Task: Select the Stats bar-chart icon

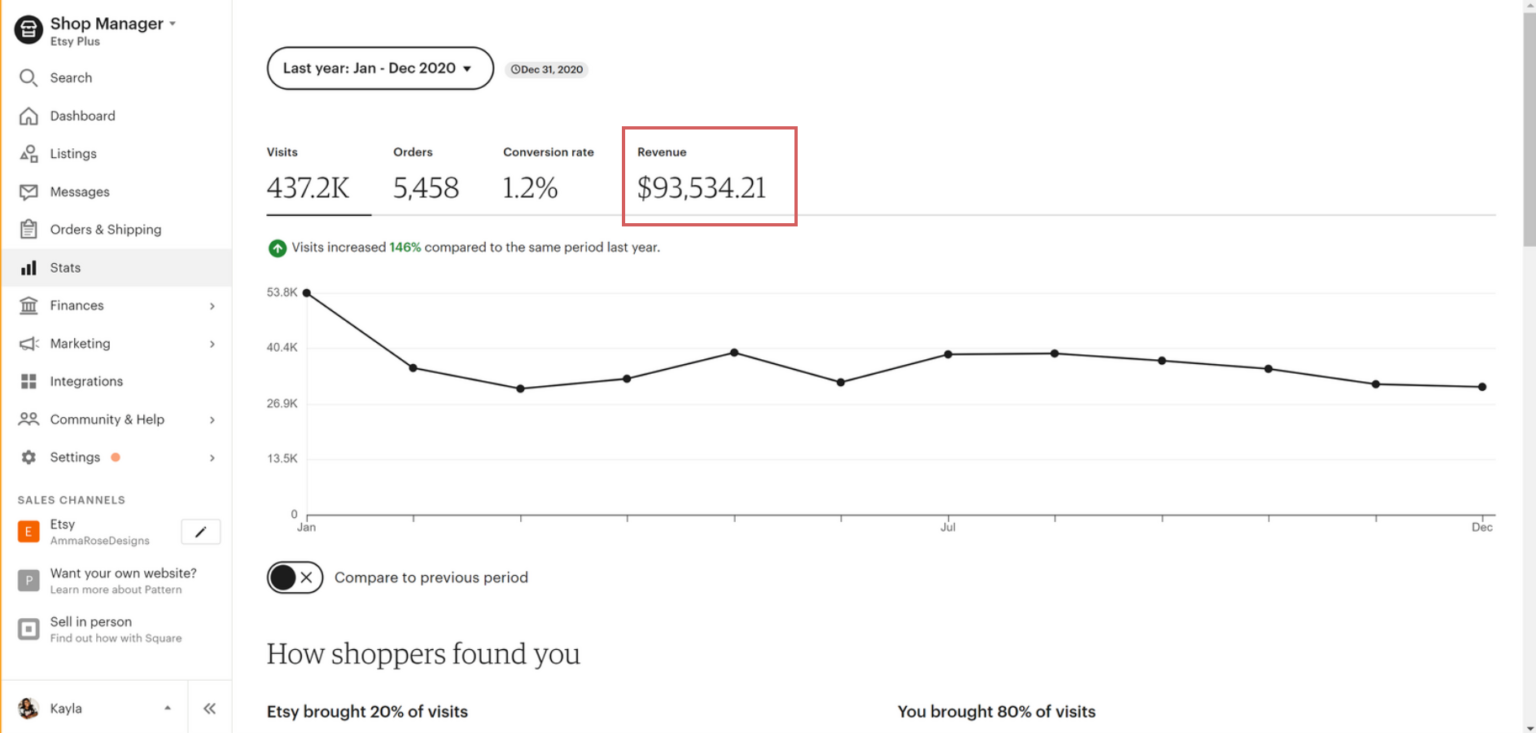Action: click(31, 267)
